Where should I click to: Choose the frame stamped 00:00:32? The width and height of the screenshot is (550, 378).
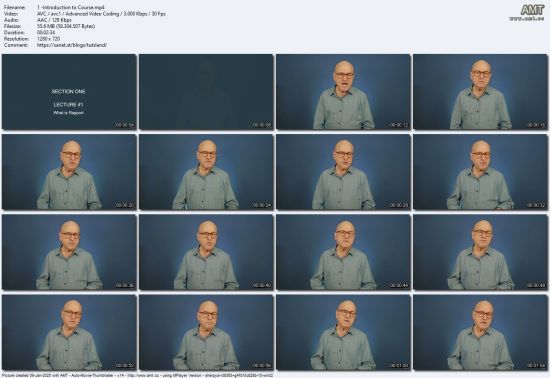(480, 172)
